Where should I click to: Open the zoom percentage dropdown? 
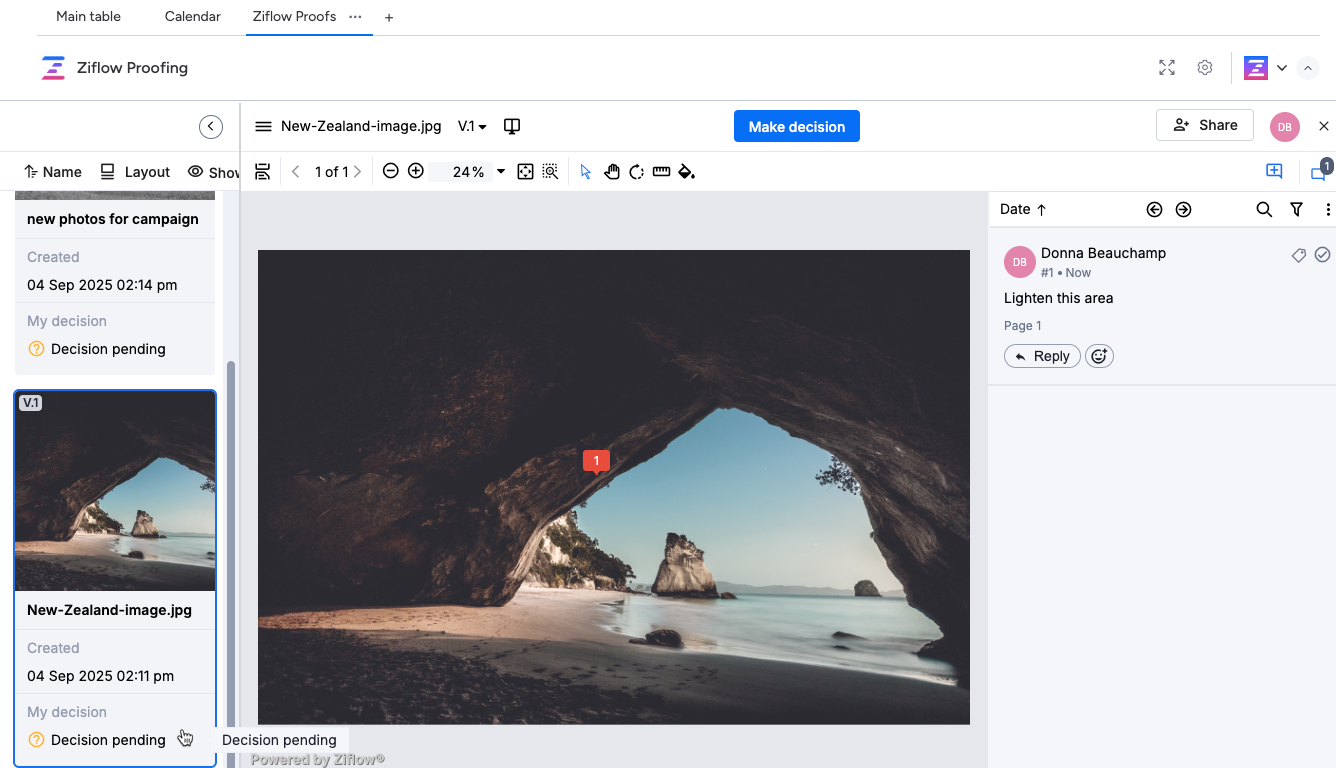501,172
